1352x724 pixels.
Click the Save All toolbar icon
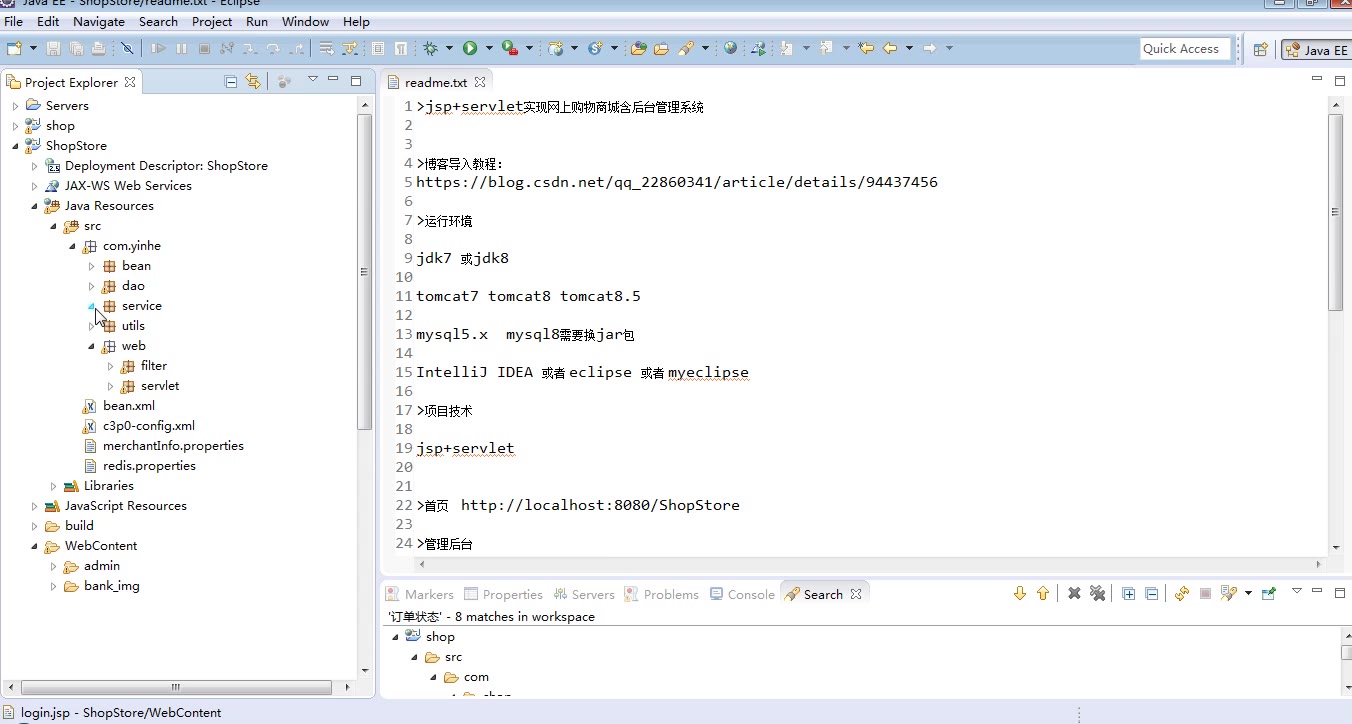pos(76,48)
